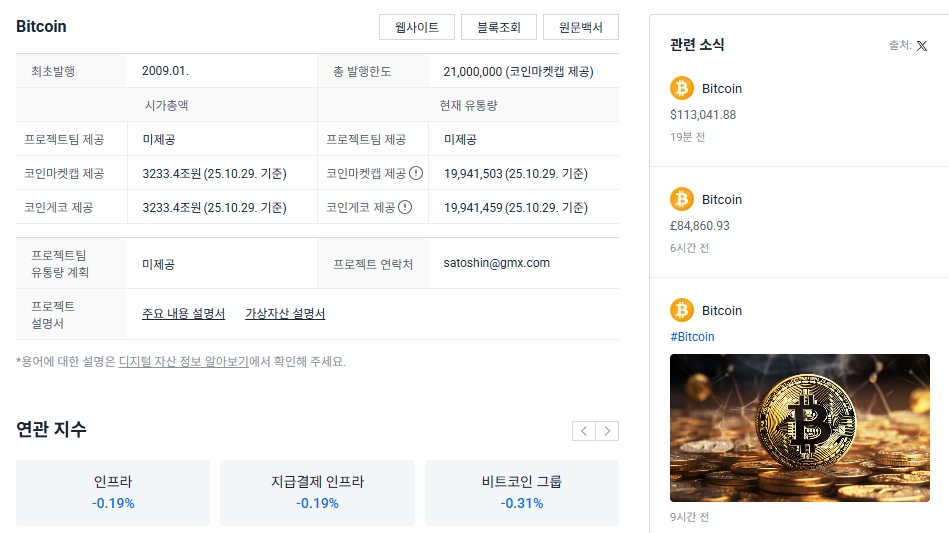Click the 2009.01. first issuance date
949x533 pixels.
(165, 71)
